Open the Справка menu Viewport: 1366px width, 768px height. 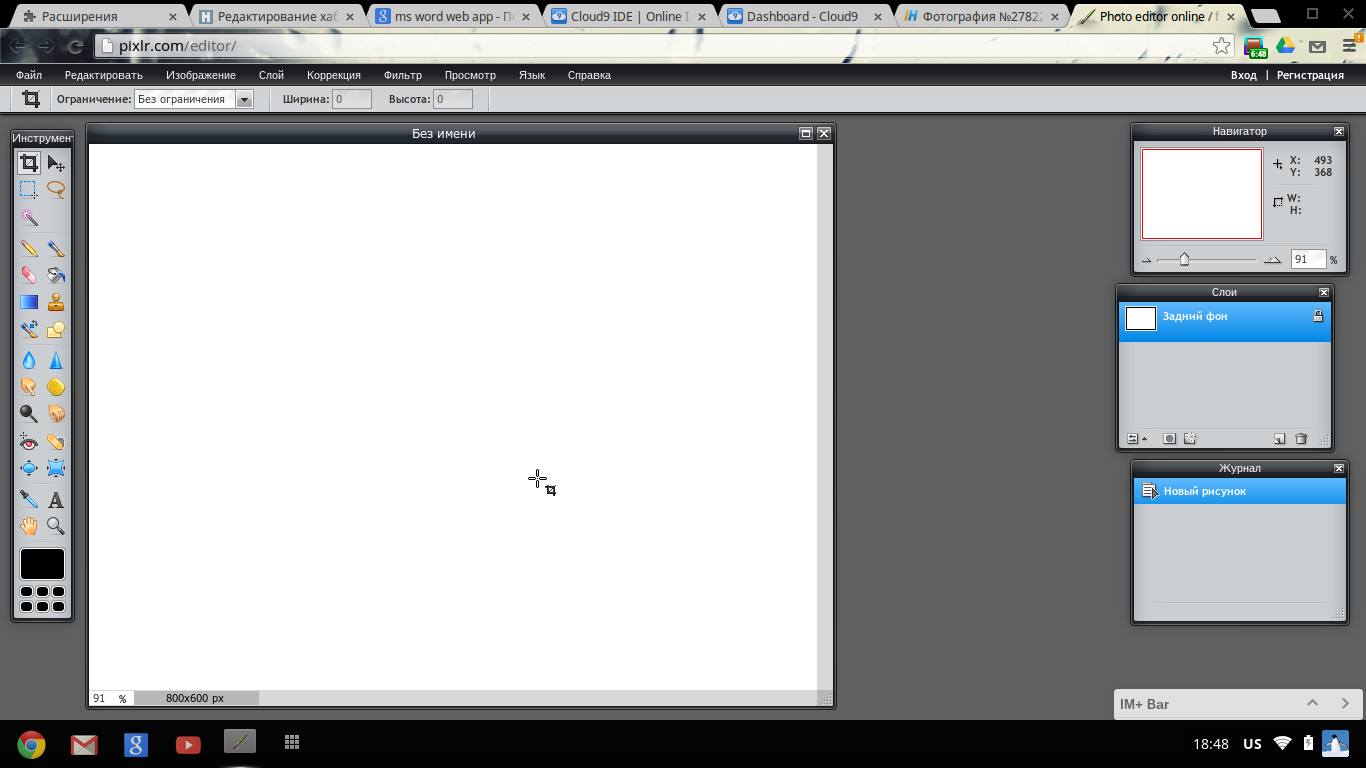589,75
